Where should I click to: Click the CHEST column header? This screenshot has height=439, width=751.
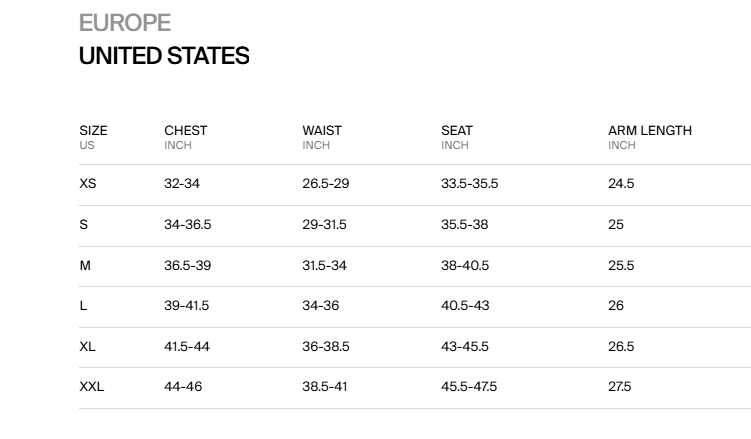(x=186, y=131)
